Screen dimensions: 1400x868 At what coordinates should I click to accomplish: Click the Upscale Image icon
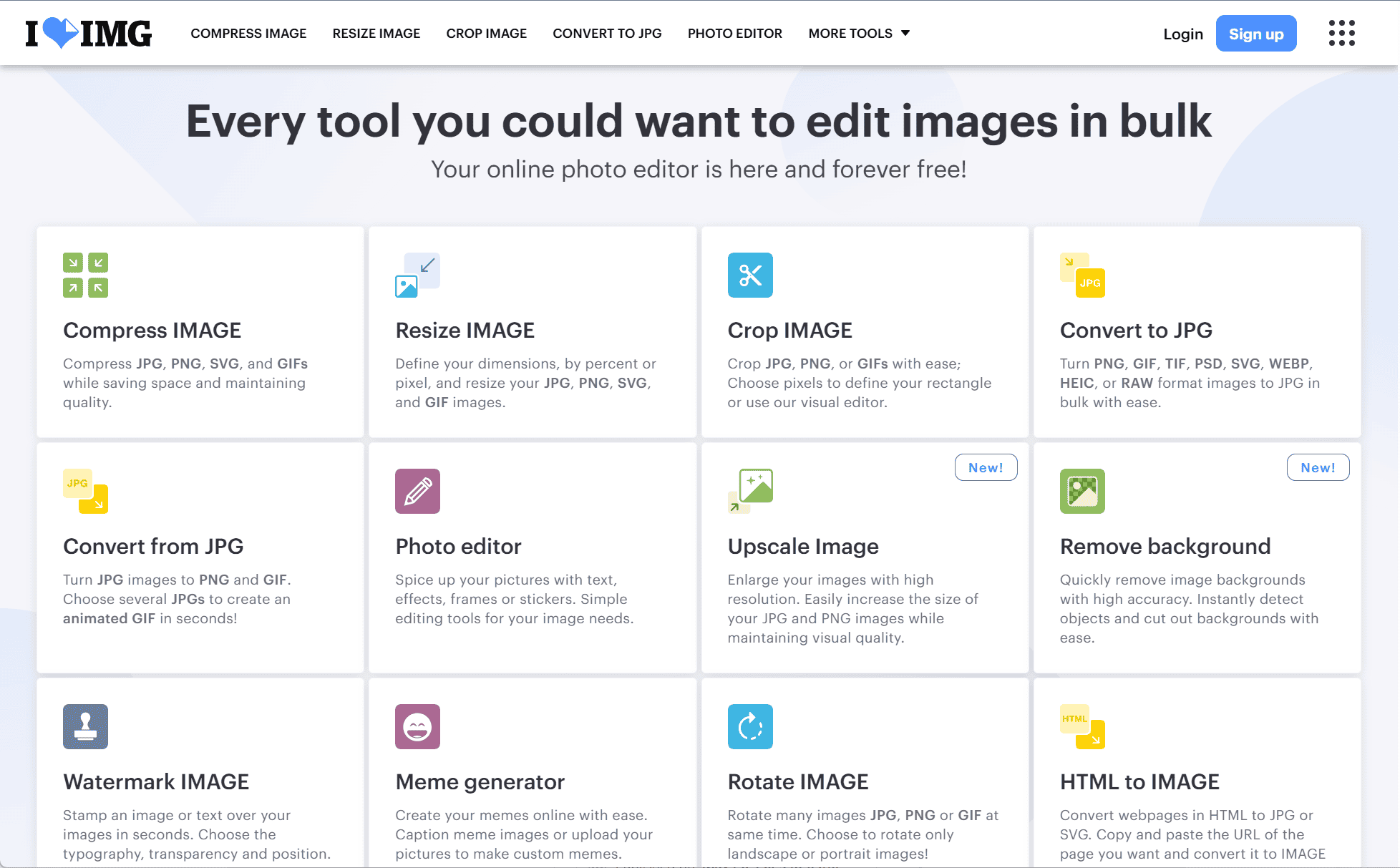point(749,491)
